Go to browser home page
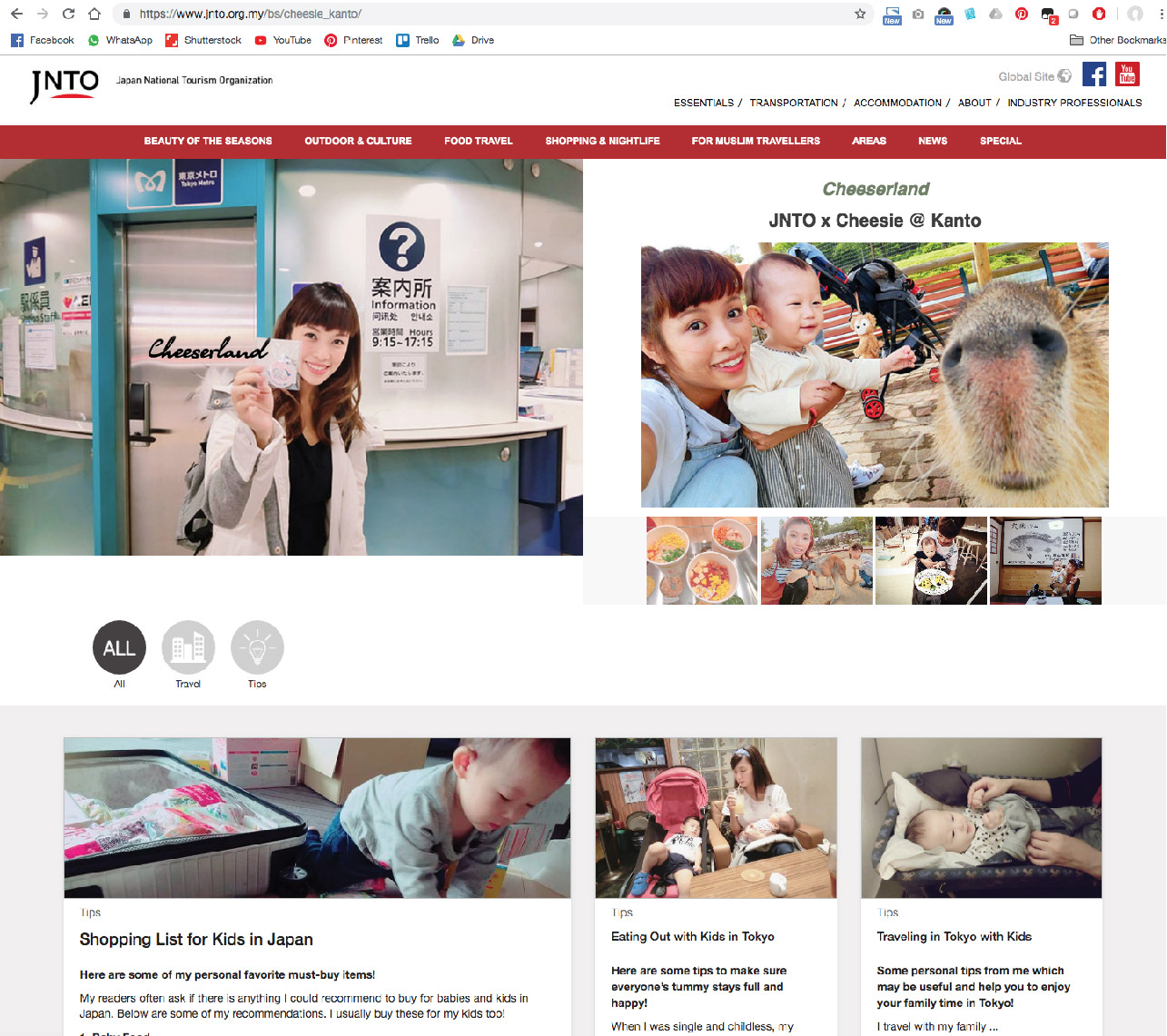 (x=94, y=14)
